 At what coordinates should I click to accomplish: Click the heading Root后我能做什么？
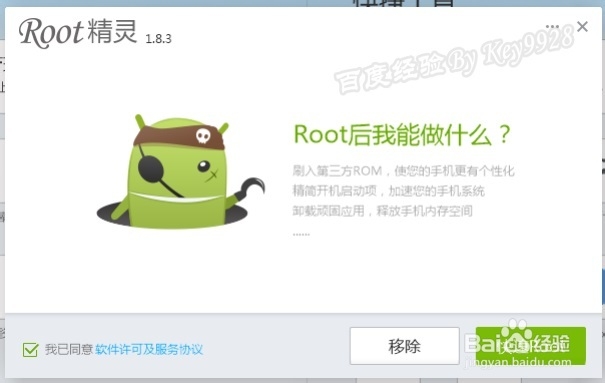pyautogui.click(x=402, y=135)
